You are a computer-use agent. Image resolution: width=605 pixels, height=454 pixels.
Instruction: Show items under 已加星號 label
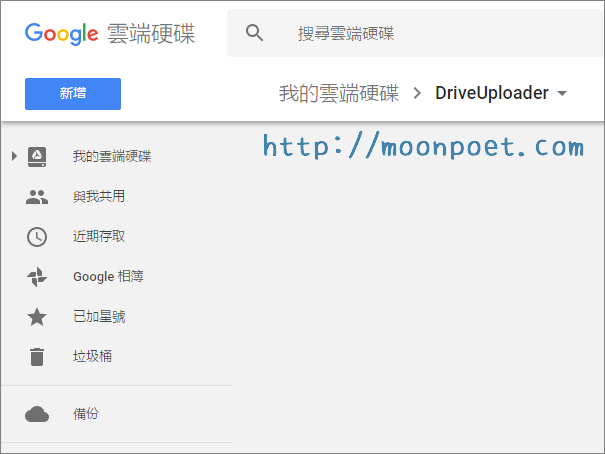click(99, 317)
